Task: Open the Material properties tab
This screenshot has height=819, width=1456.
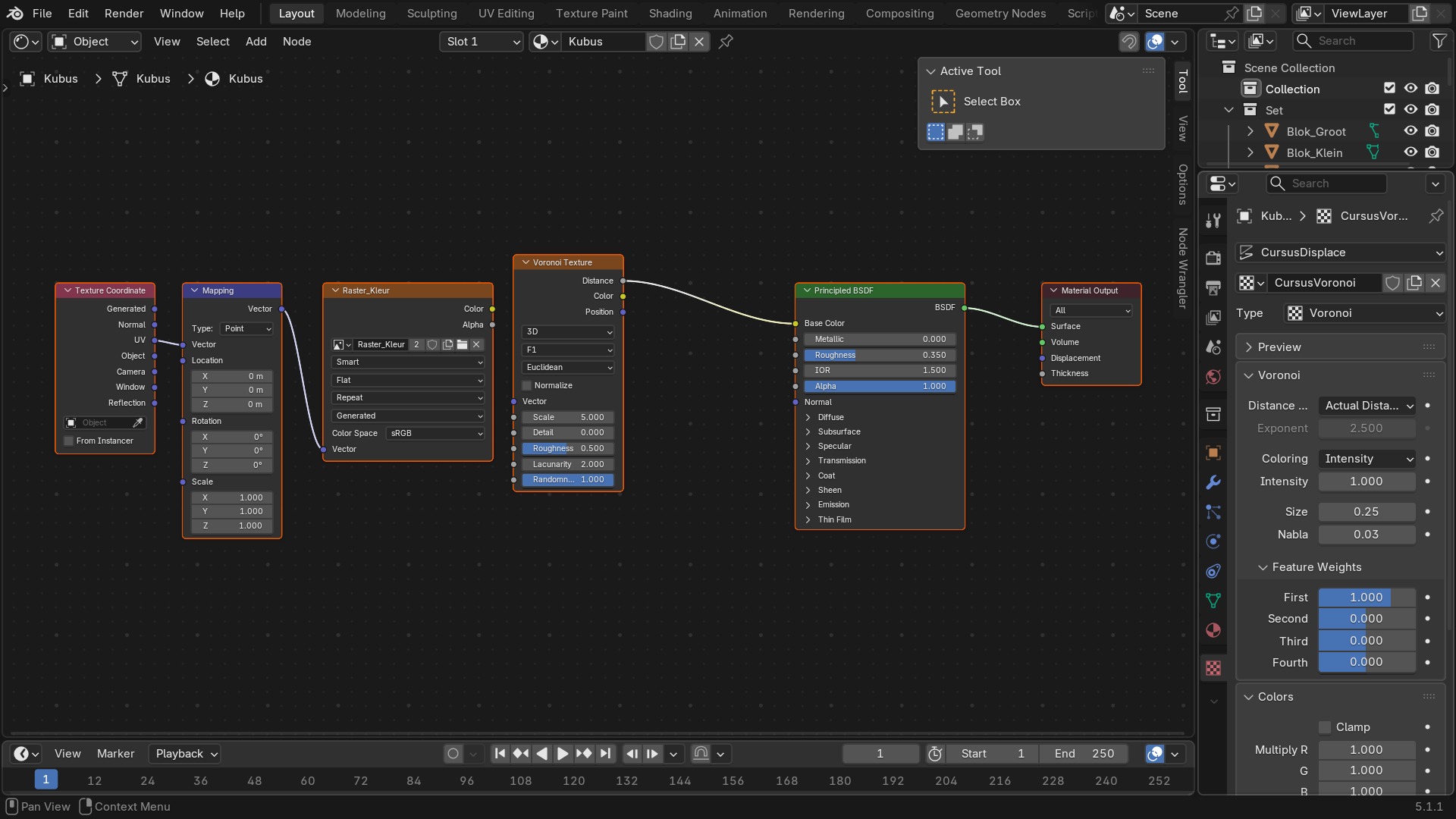Action: click(1213, 630)
